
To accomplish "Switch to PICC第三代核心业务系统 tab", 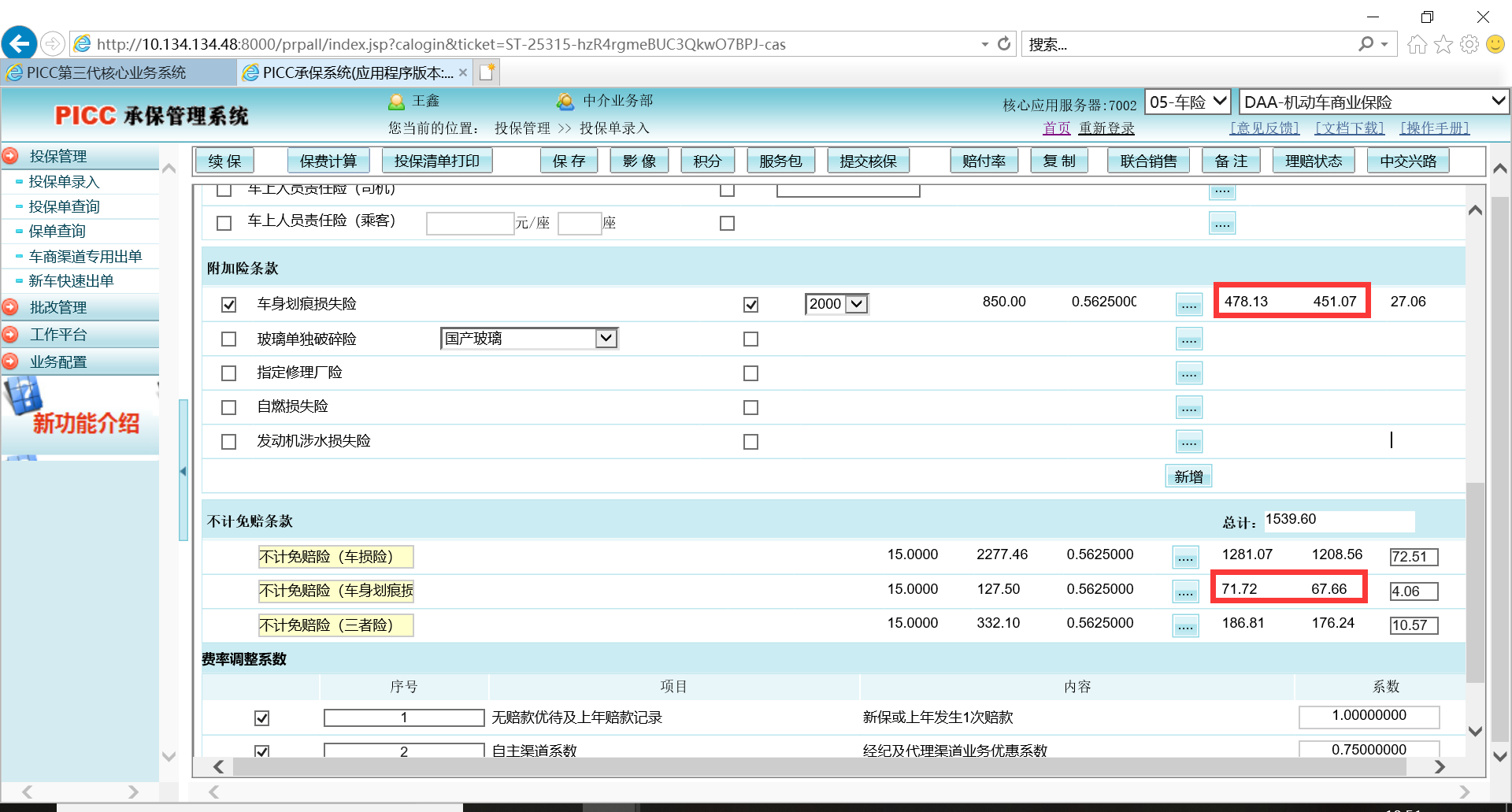I will (106, 72).
